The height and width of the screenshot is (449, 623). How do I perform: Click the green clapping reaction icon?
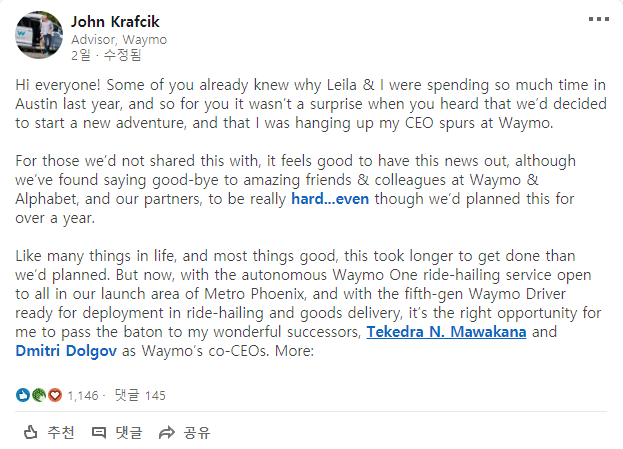coord(39,395)
